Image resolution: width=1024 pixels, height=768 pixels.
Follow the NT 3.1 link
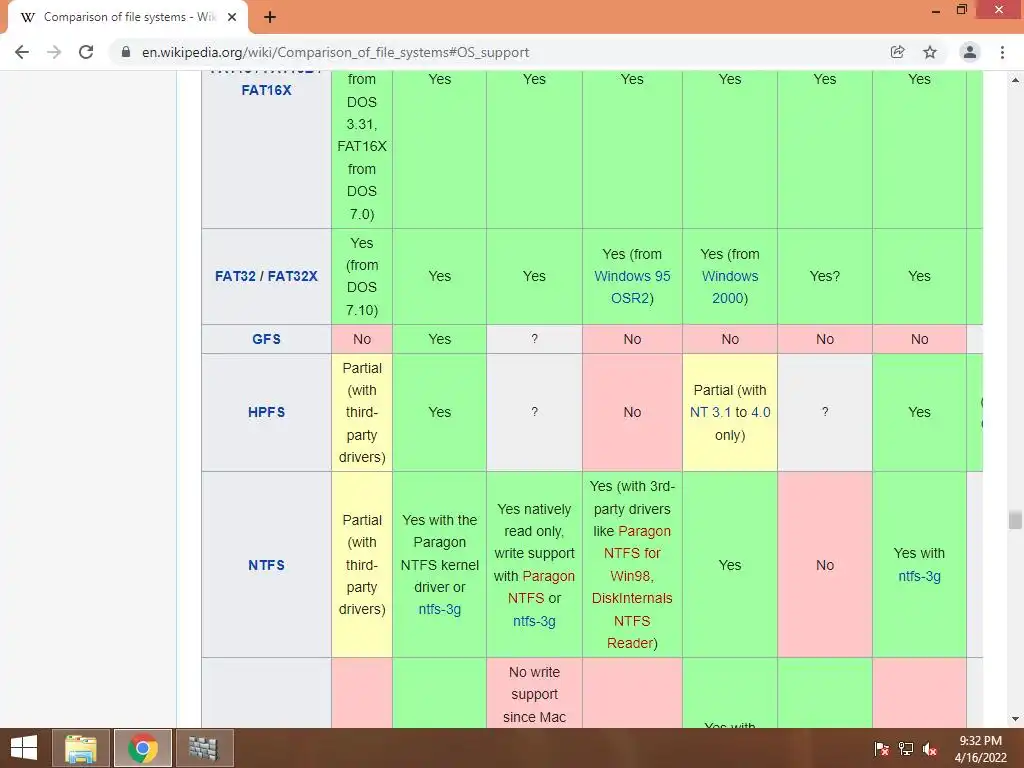(x=711, y=412)
